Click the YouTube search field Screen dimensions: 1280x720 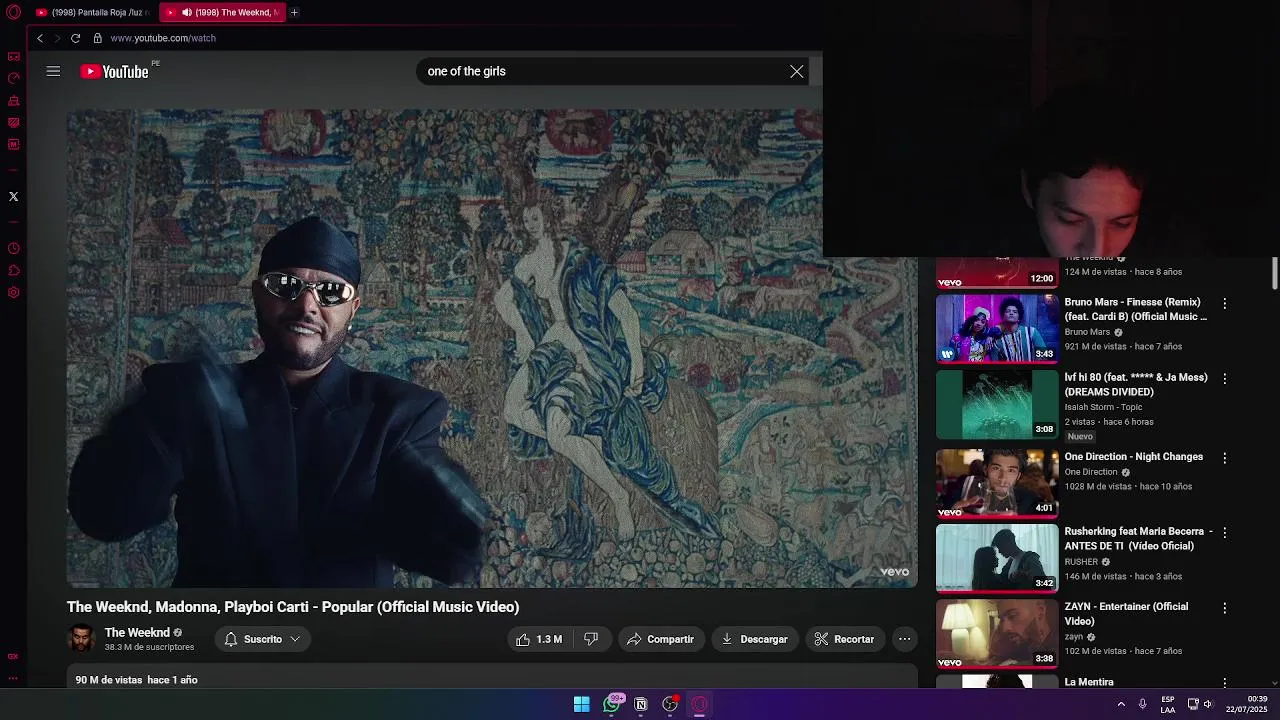pos(600,71)
